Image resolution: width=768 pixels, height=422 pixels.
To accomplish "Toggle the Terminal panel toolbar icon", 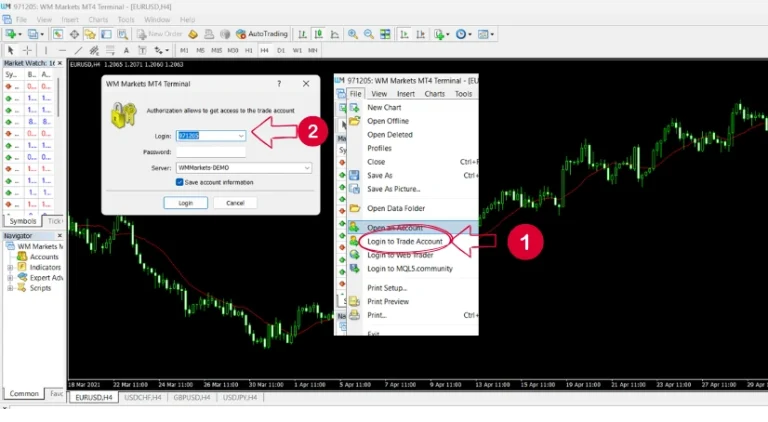I will [106, 34].
